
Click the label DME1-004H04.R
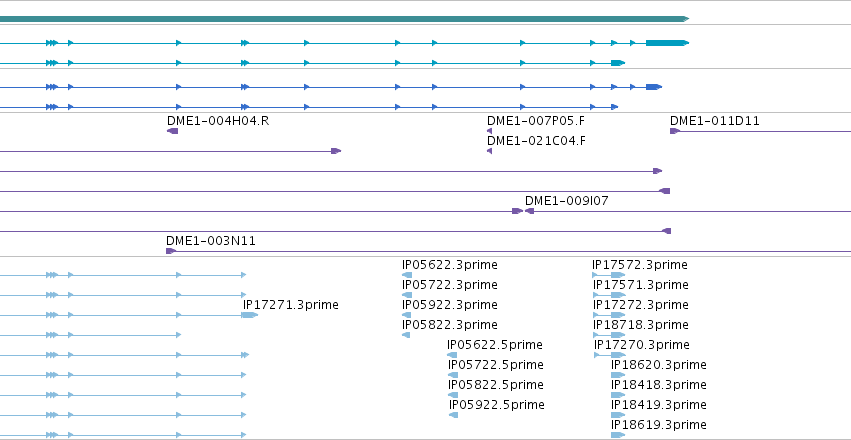pos(218,121)
